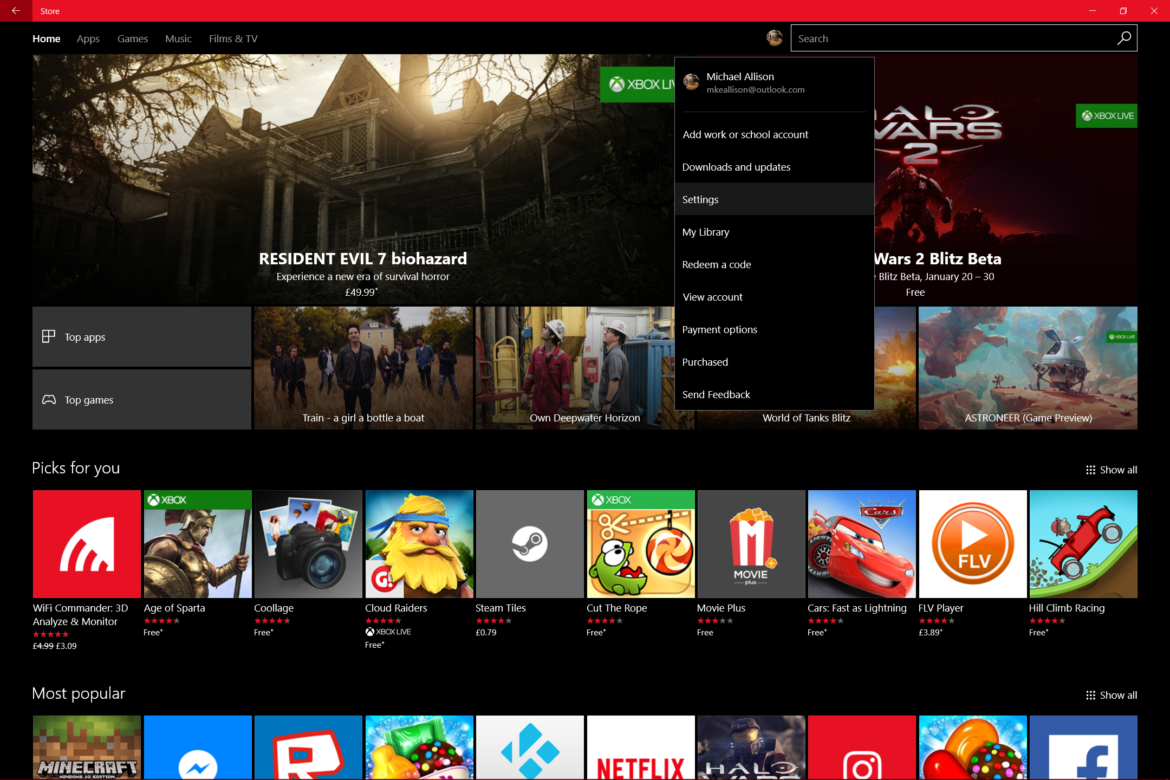Open WiFi Commander app icon
Viewport: 1170px width, 780px height.
[87, 544]
